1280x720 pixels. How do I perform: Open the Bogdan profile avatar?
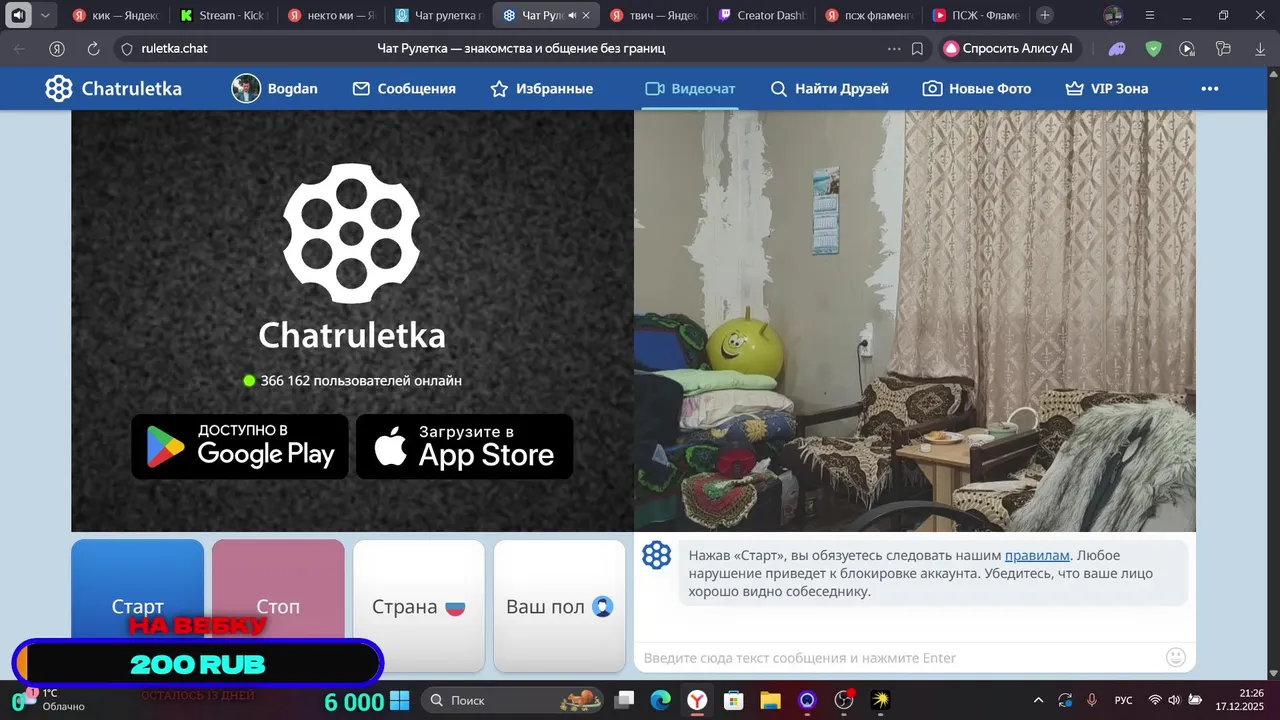coord(246,88)
